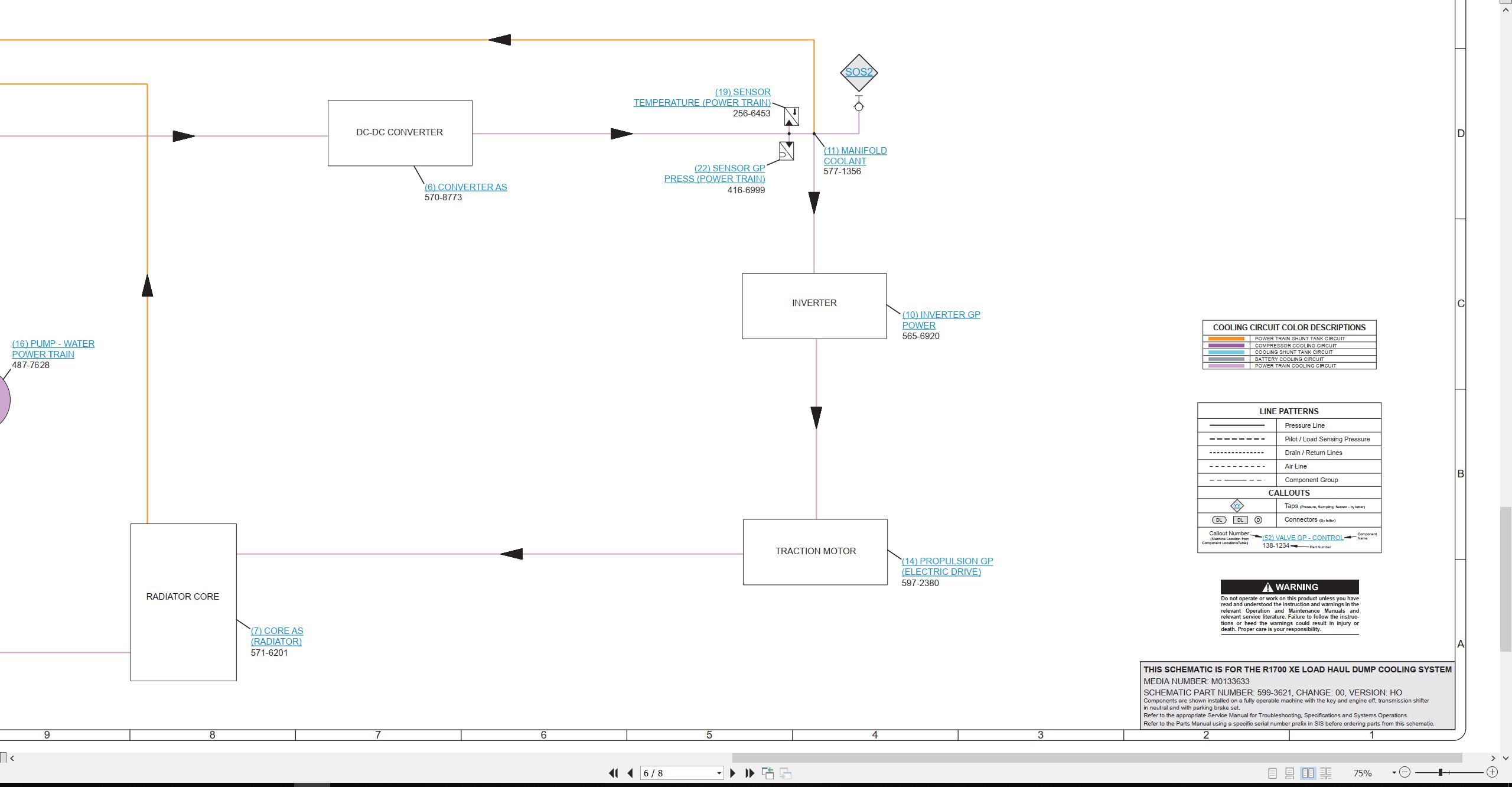Select continuous facing layout icon

pyautogui.click(x=1326, y=773)
